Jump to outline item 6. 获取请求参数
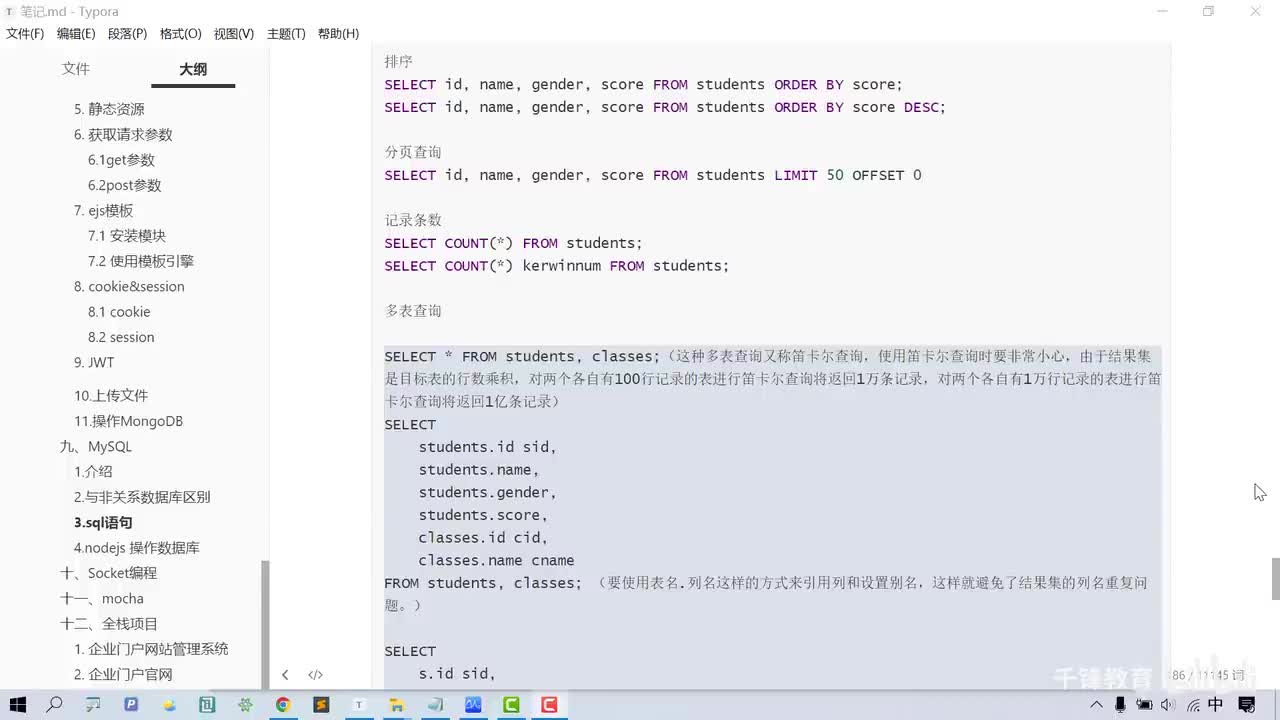The height and width of the screenshot is (720, 1280). coord(123,135)
